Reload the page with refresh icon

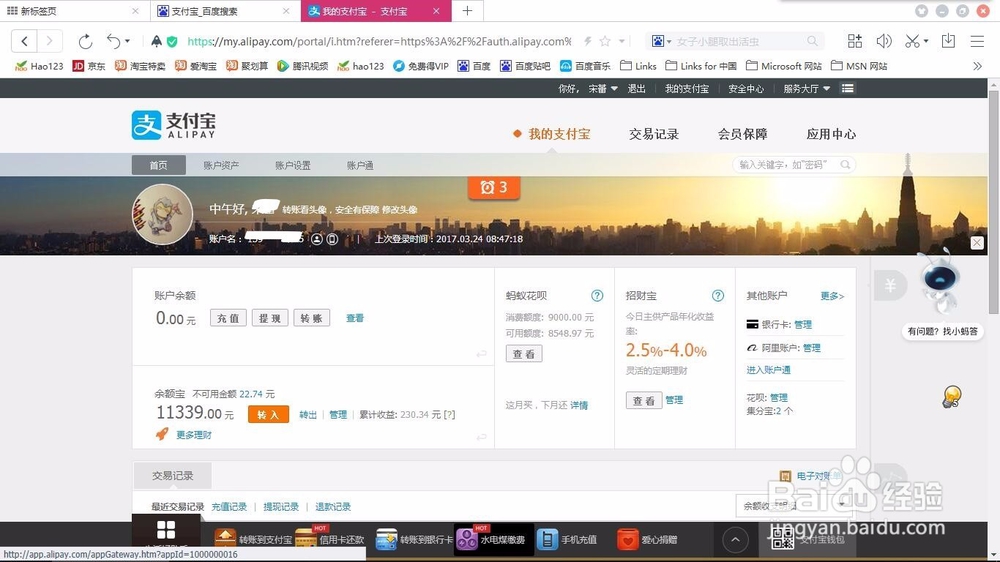(x=85, y=41)
